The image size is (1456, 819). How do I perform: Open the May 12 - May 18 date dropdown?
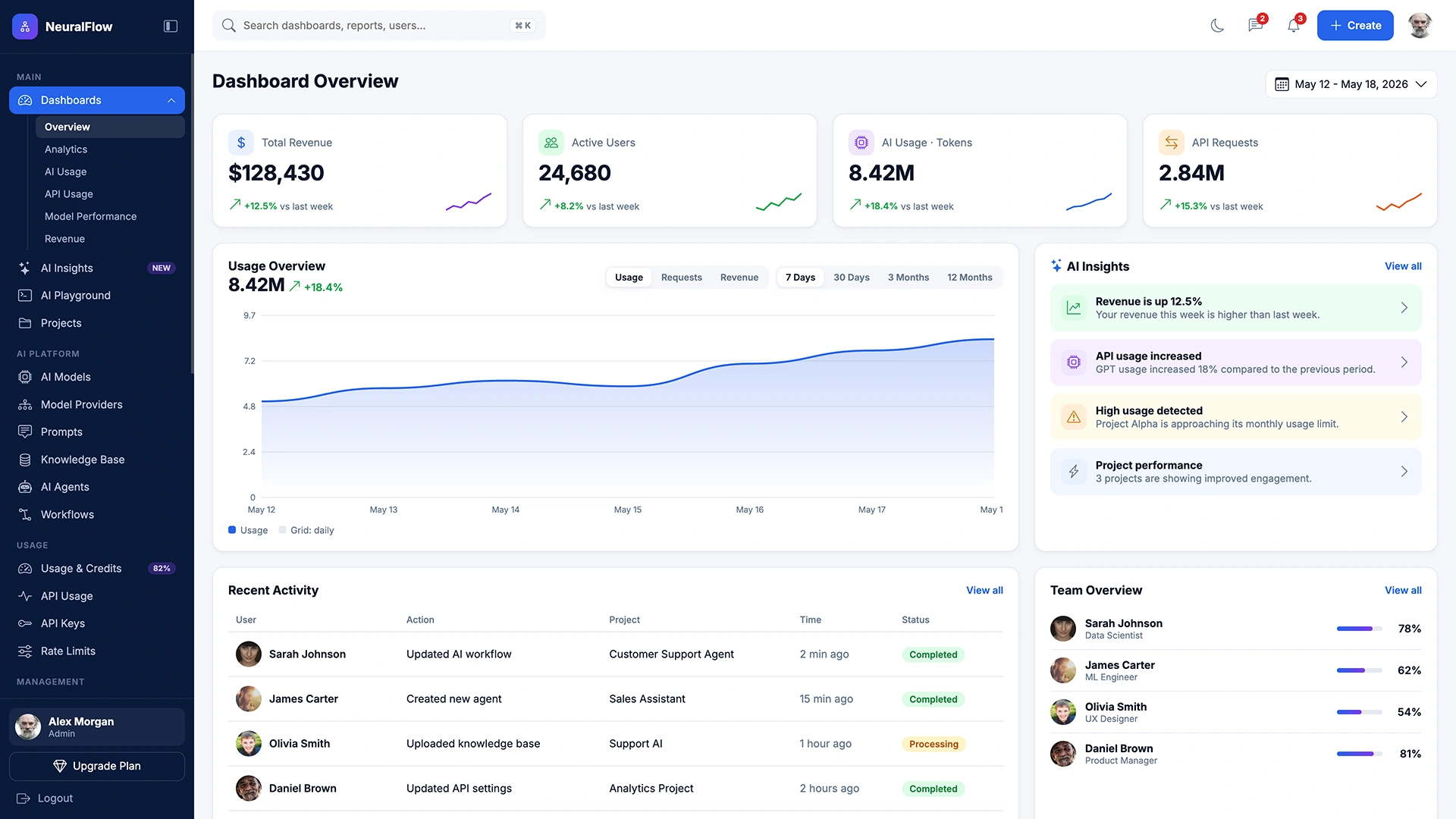pos(1351,84)
